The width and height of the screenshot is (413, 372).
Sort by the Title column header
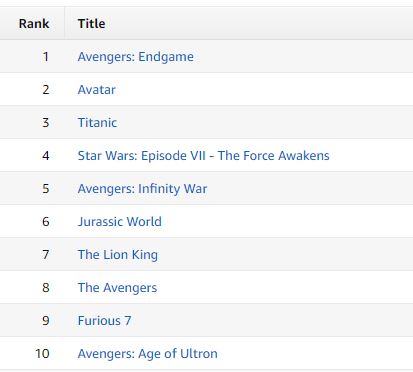[91, 24]
